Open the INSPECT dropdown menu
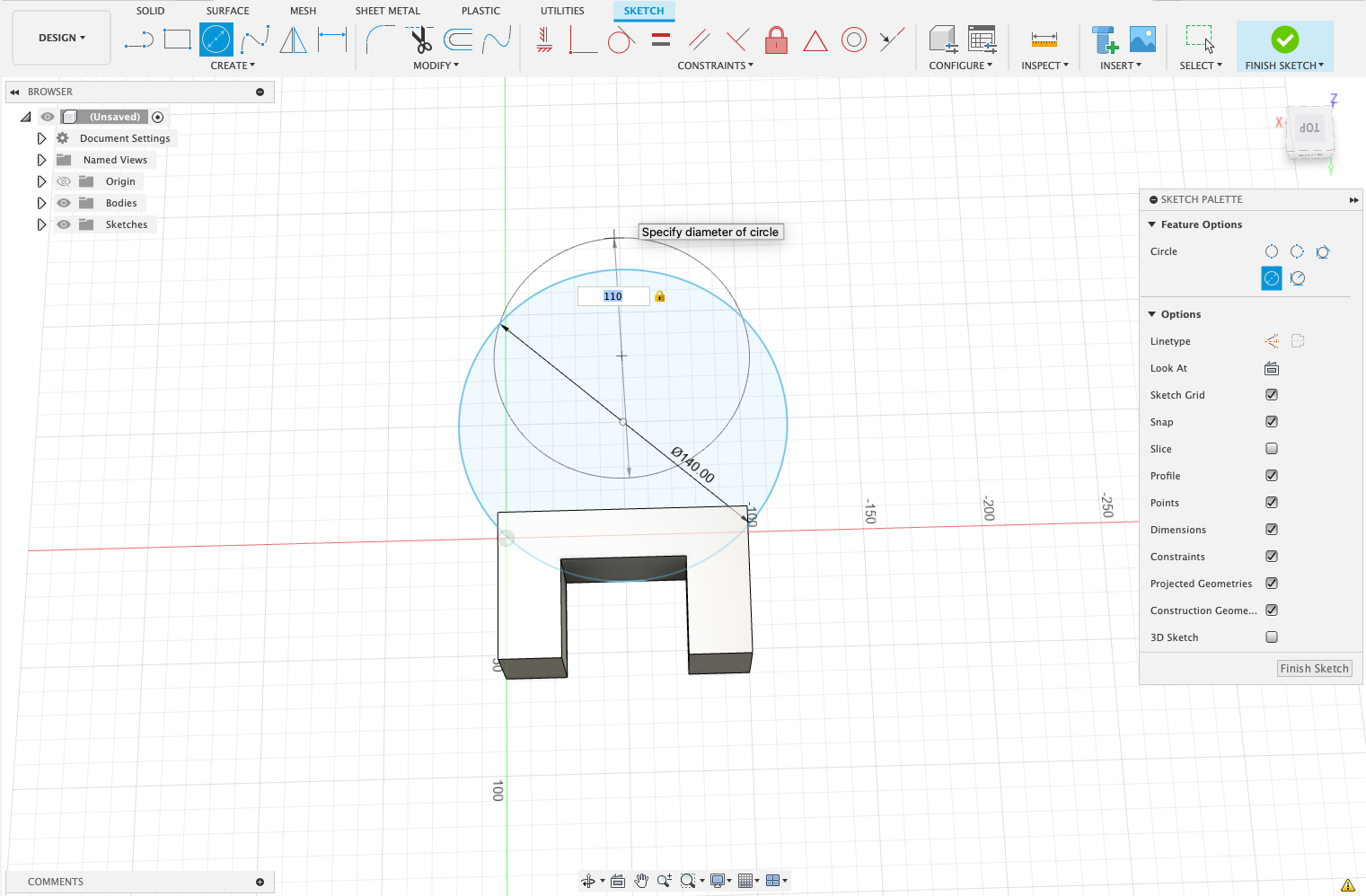Screen dimensions: 1366x896 1044,66
